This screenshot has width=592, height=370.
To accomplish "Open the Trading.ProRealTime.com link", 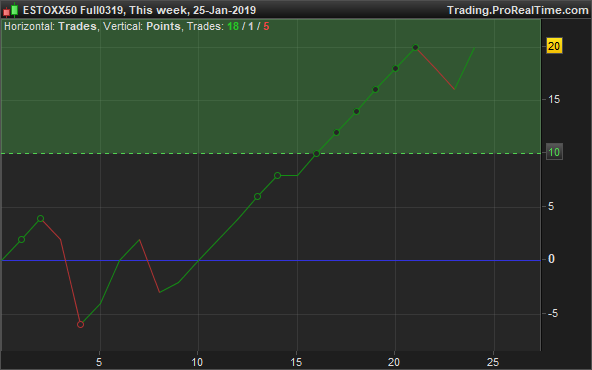I will 517,10.
